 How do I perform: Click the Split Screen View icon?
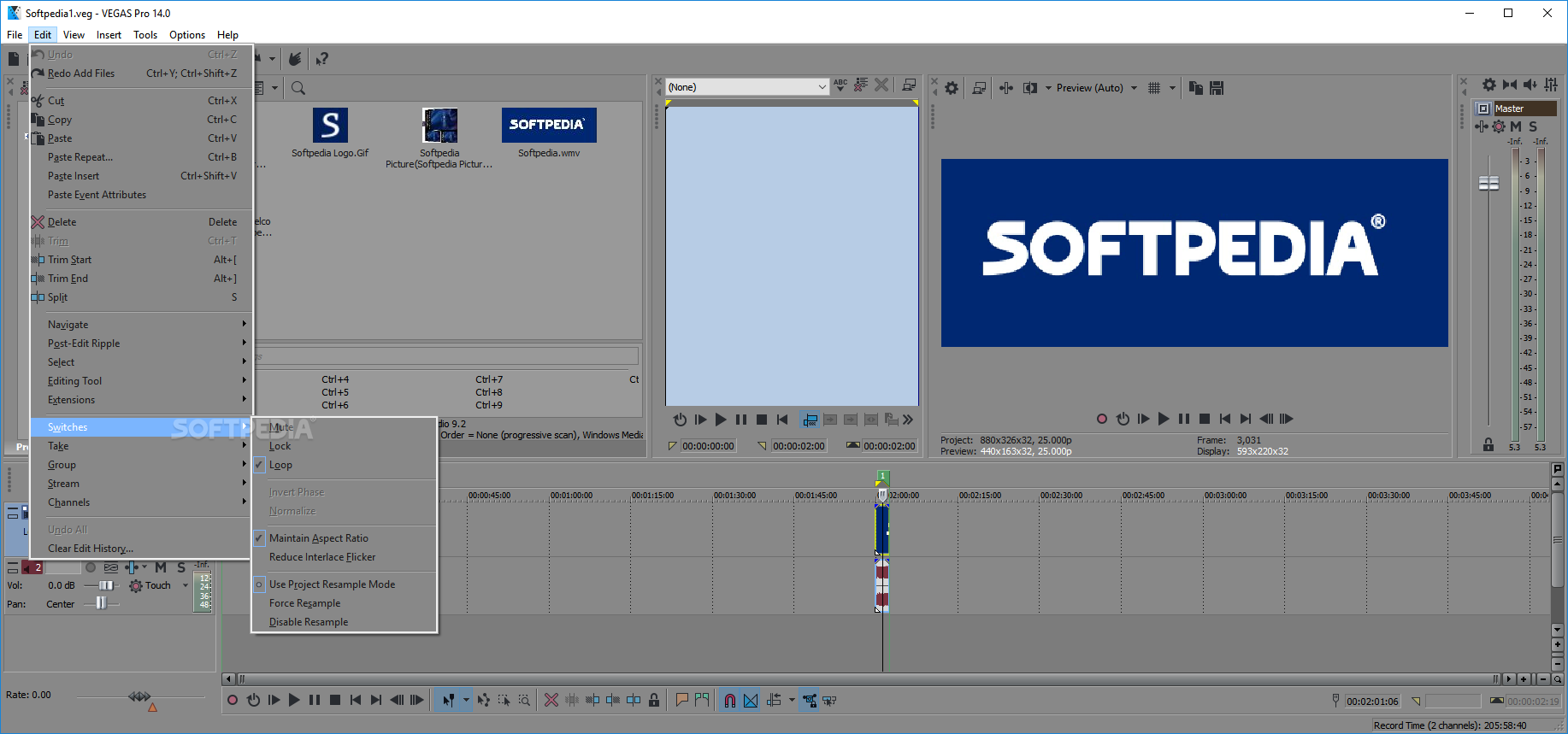click(x=1030, y=87)
